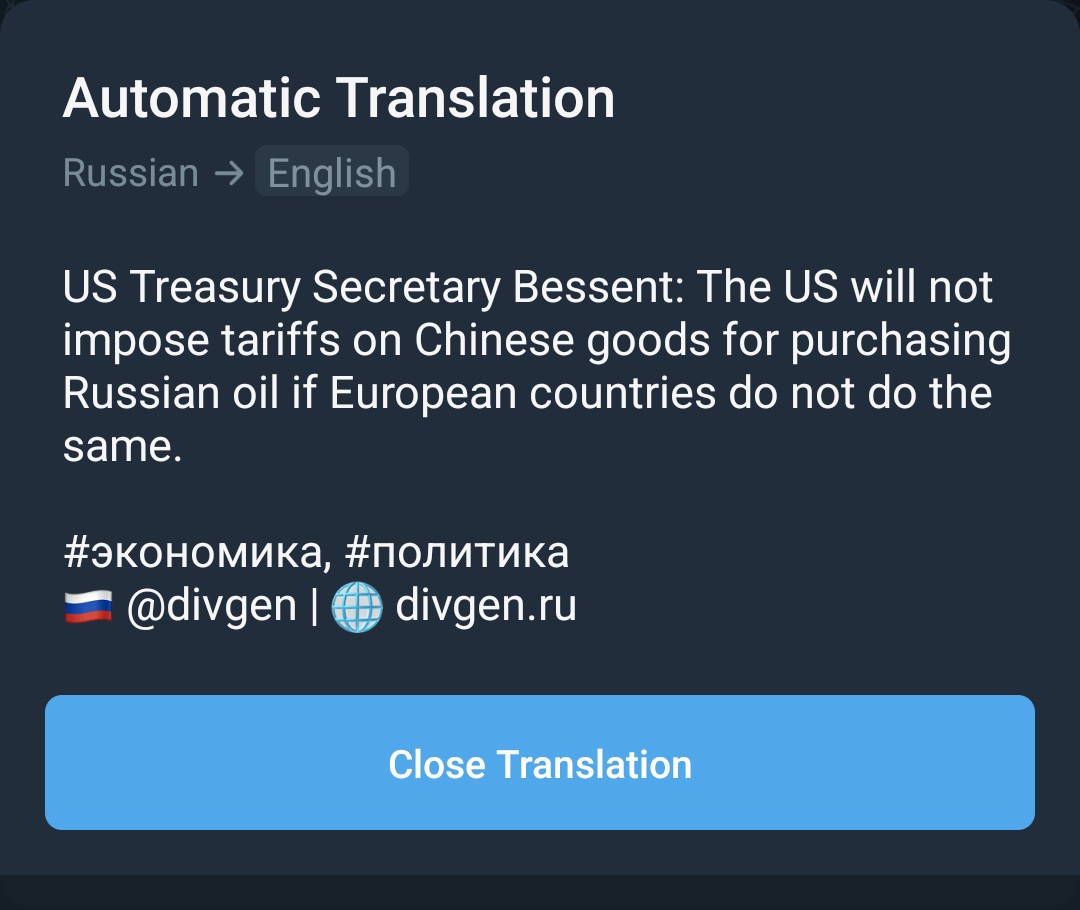The image size is (1080, 910).
Task: Click the globe emoji before divgen.ru
Action: click(x=357, y=606)
